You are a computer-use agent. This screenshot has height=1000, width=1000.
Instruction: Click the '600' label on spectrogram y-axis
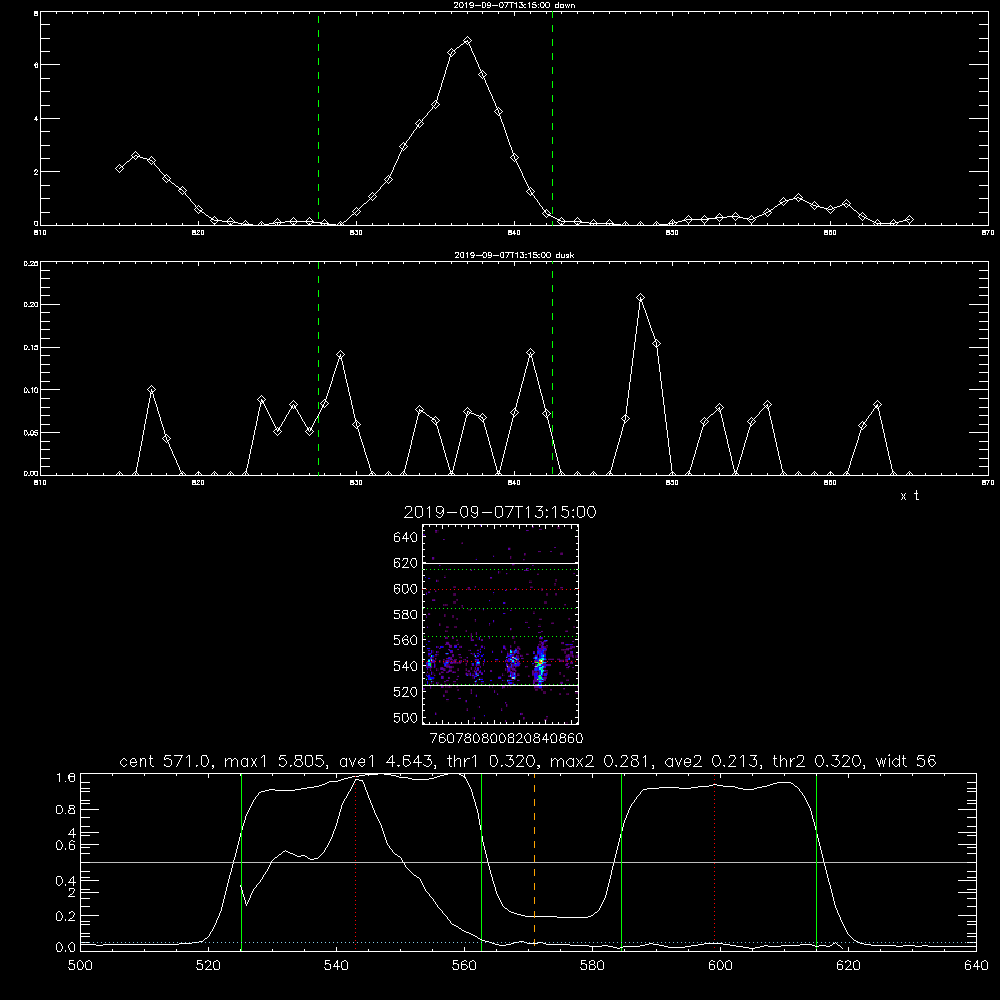tap(406, 589)
